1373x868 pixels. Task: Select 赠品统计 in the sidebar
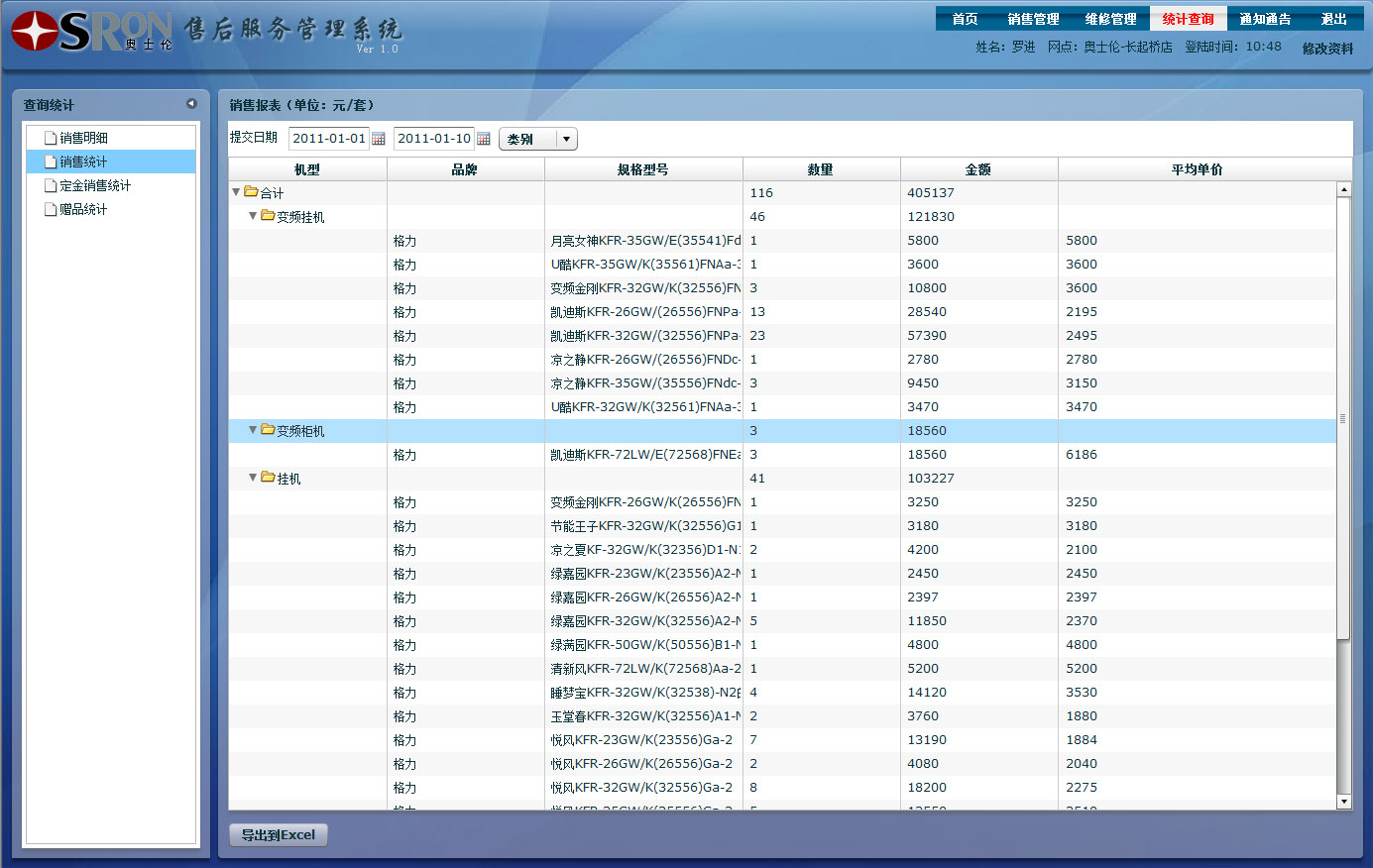111,209
